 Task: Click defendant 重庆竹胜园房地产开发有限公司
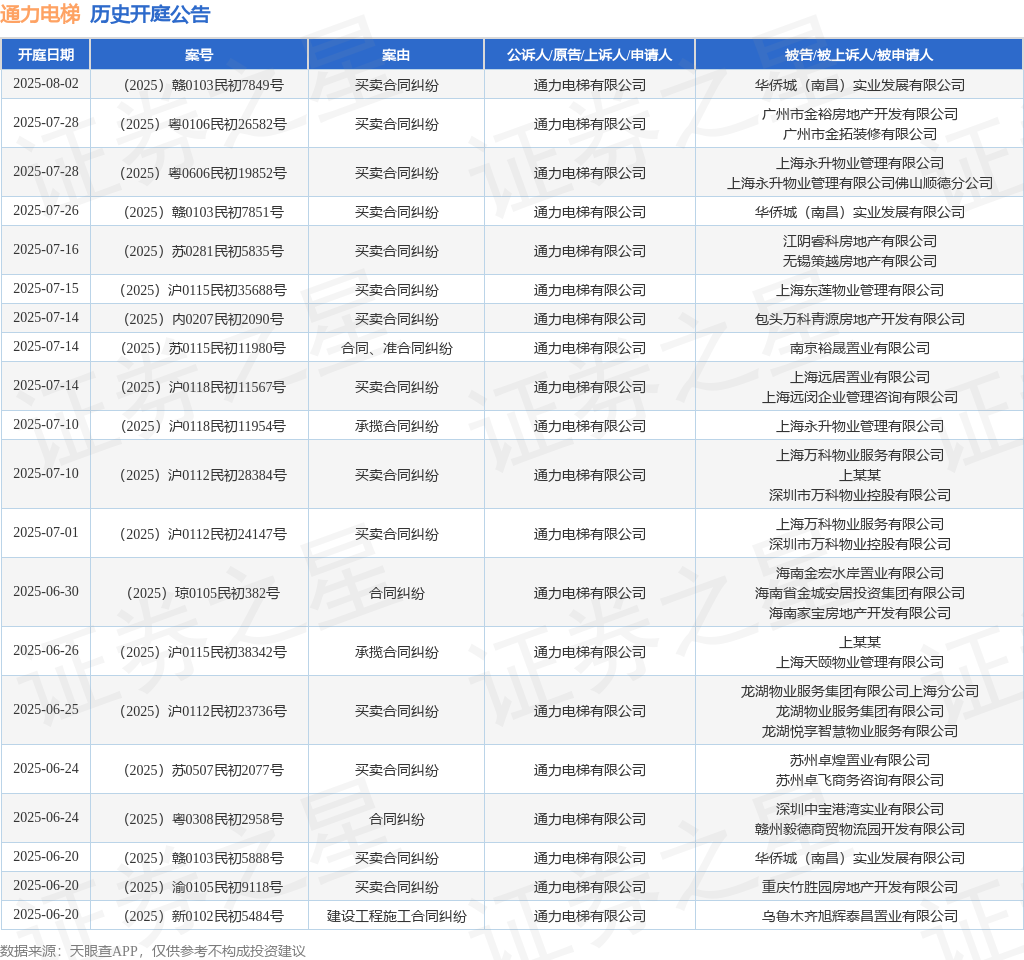(860, 888)
